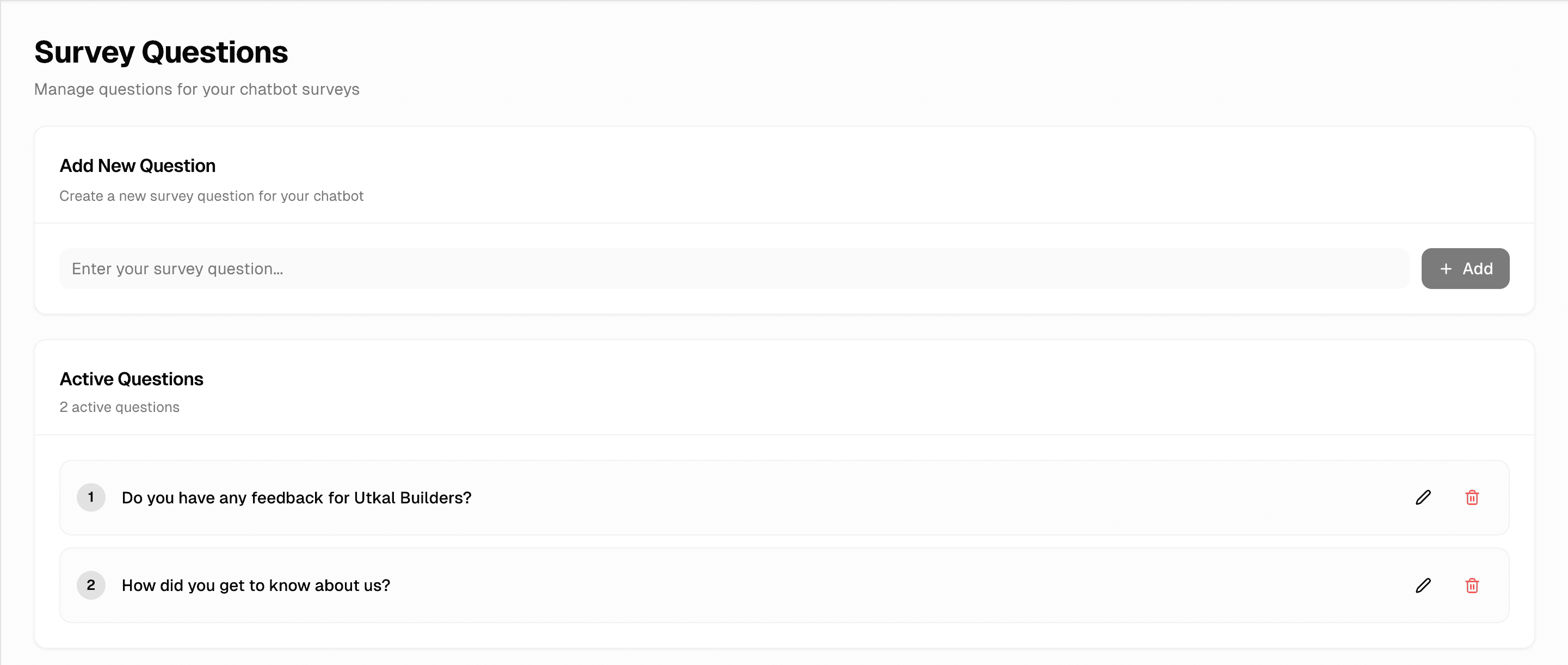Click the Active Questions heading
1568x665 pixels.
point(132,378)
